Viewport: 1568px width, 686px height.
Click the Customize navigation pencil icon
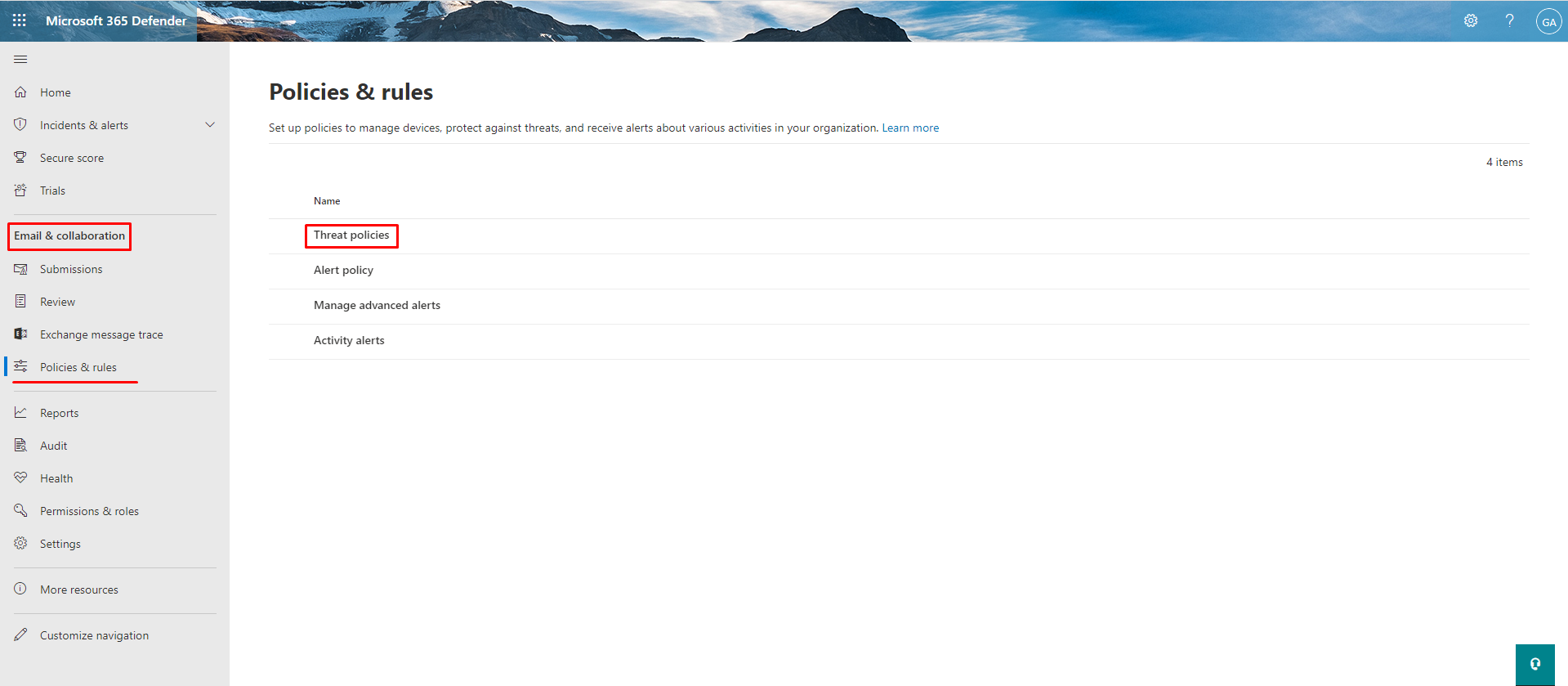click(20, 635)
